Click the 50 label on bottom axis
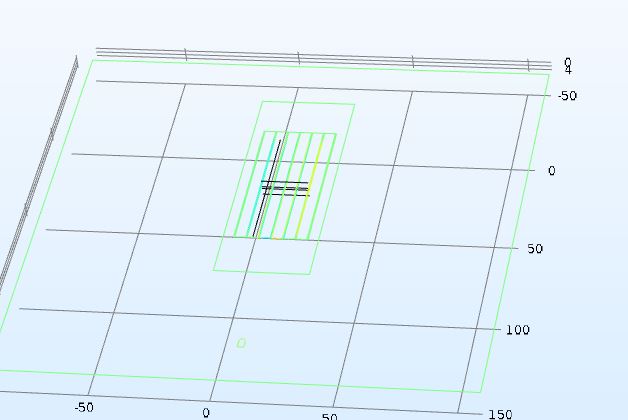 point(329,415)
